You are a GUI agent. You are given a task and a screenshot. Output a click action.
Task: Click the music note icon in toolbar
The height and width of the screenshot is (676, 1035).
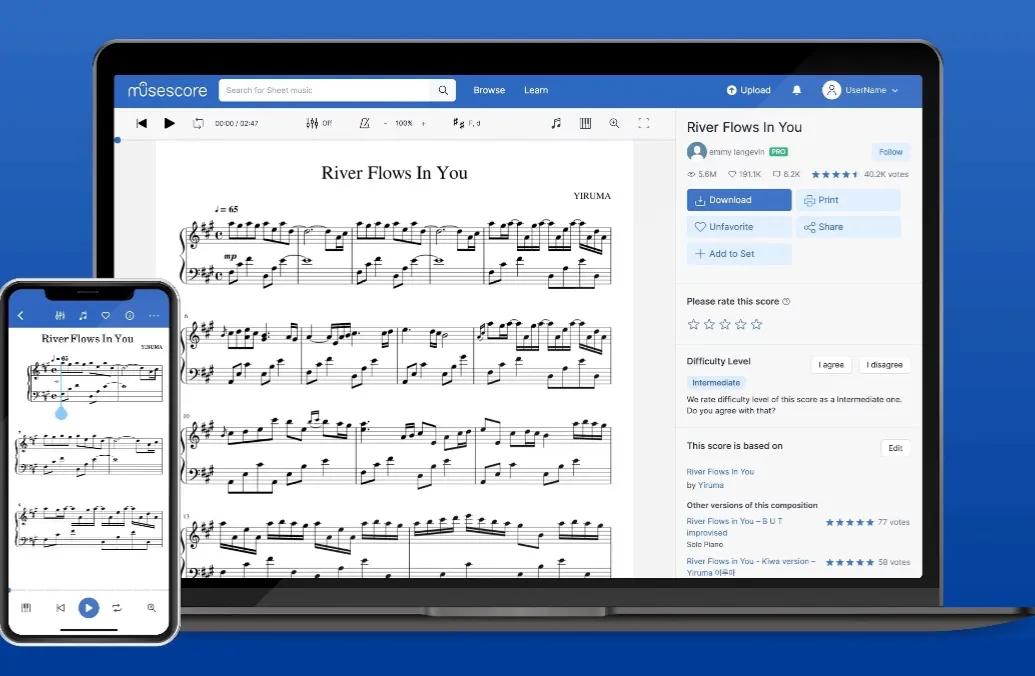(x=556, y=123)
